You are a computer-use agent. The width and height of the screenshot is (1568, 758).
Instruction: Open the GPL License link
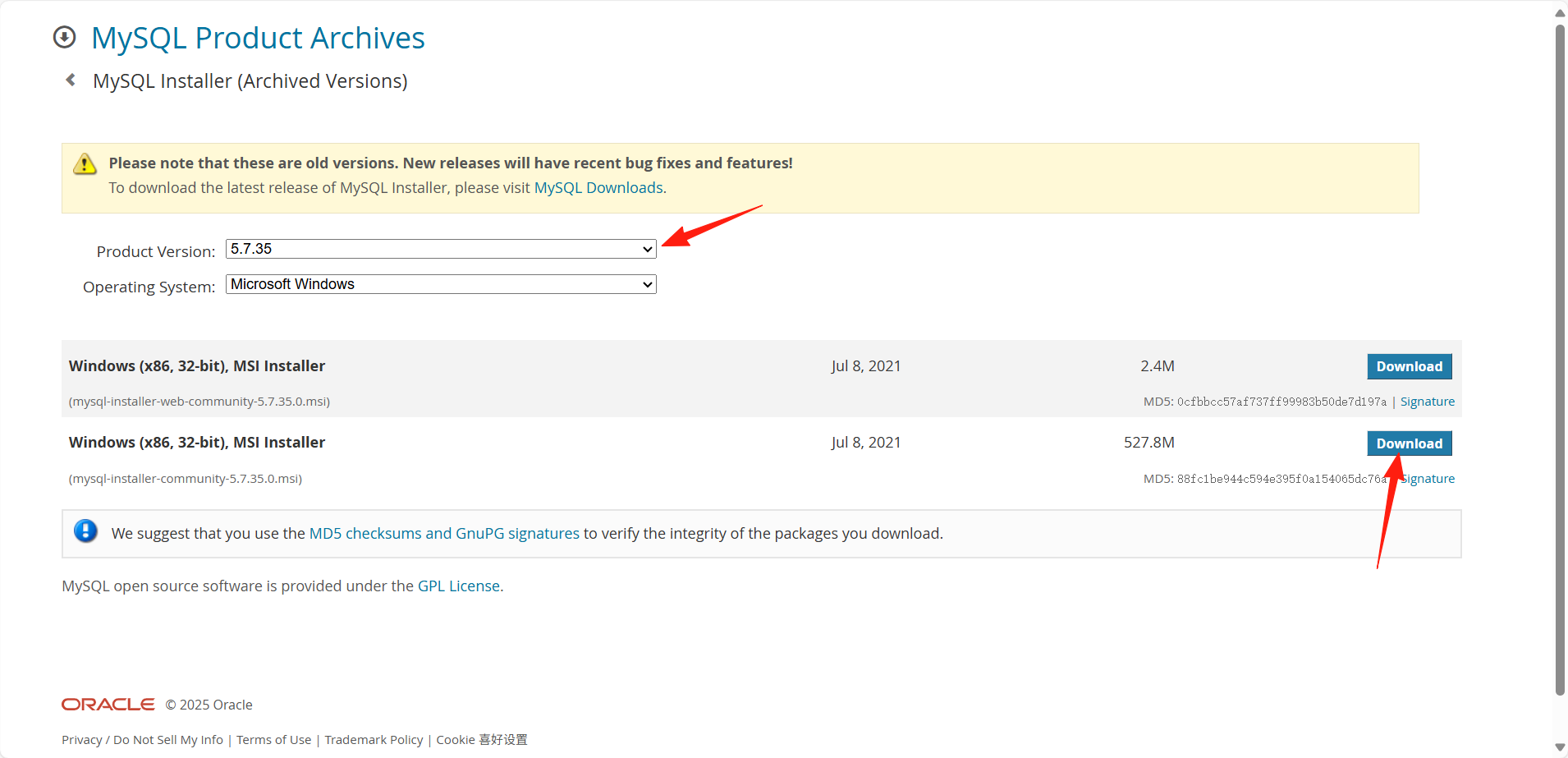click(x=459, y=586)
